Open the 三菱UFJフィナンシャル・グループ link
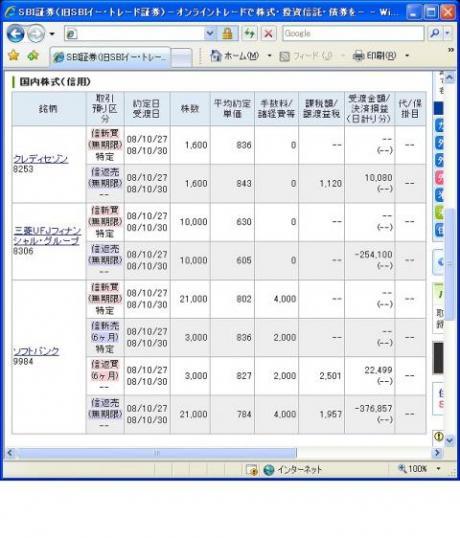Viewport: 460px width, 538px height. click(x=47, y=235)
